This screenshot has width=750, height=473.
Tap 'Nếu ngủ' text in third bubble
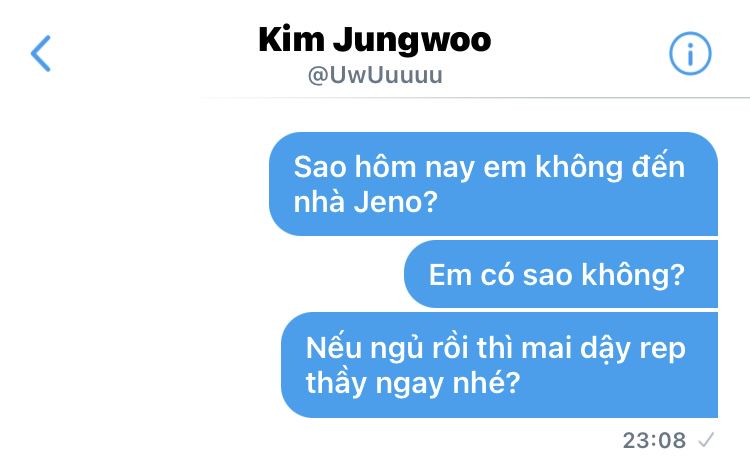364,348
